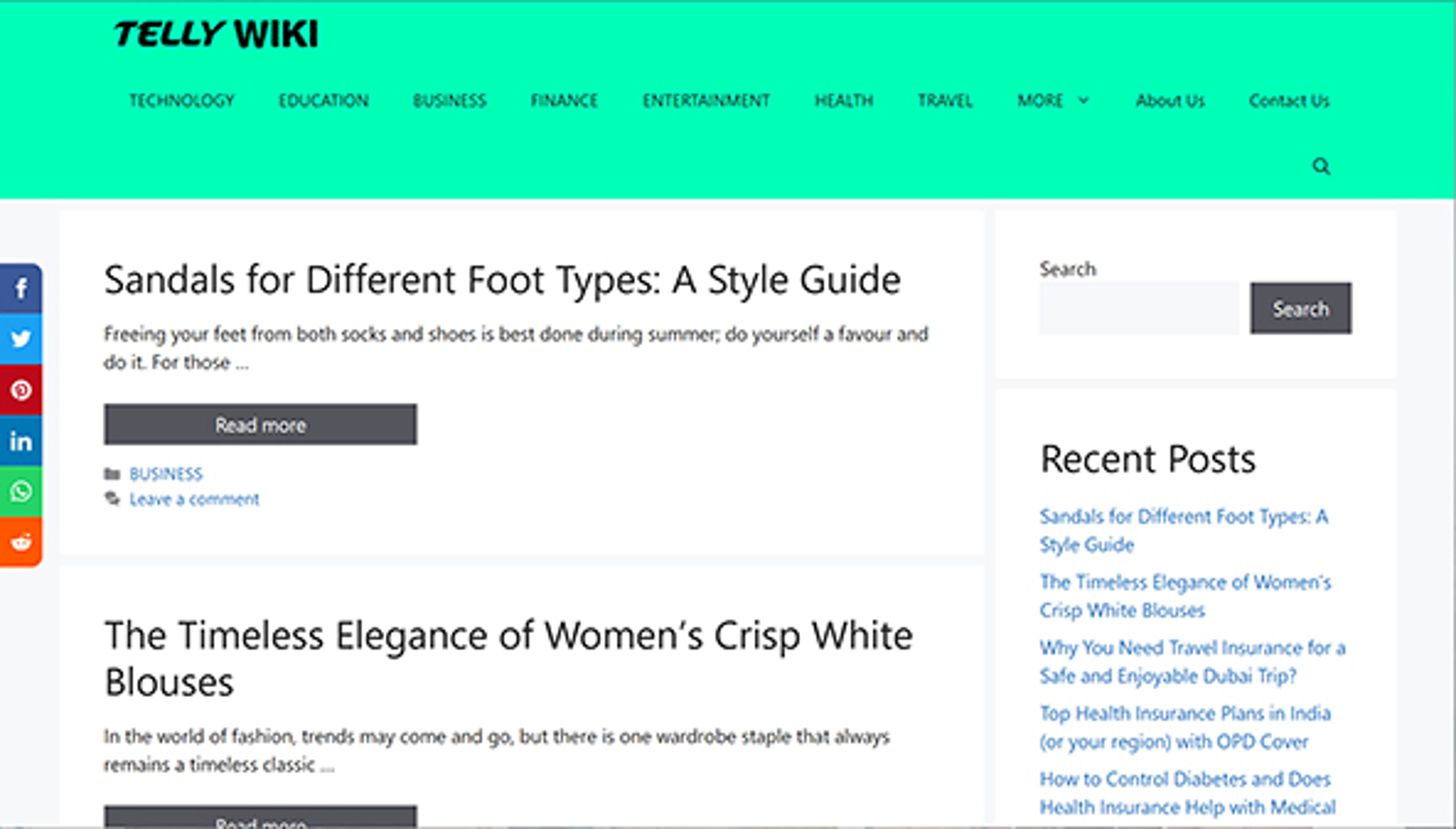Post to Reddit using the sidebar icon
This screenshot has width=1456, height=829.
pos(21,542)
